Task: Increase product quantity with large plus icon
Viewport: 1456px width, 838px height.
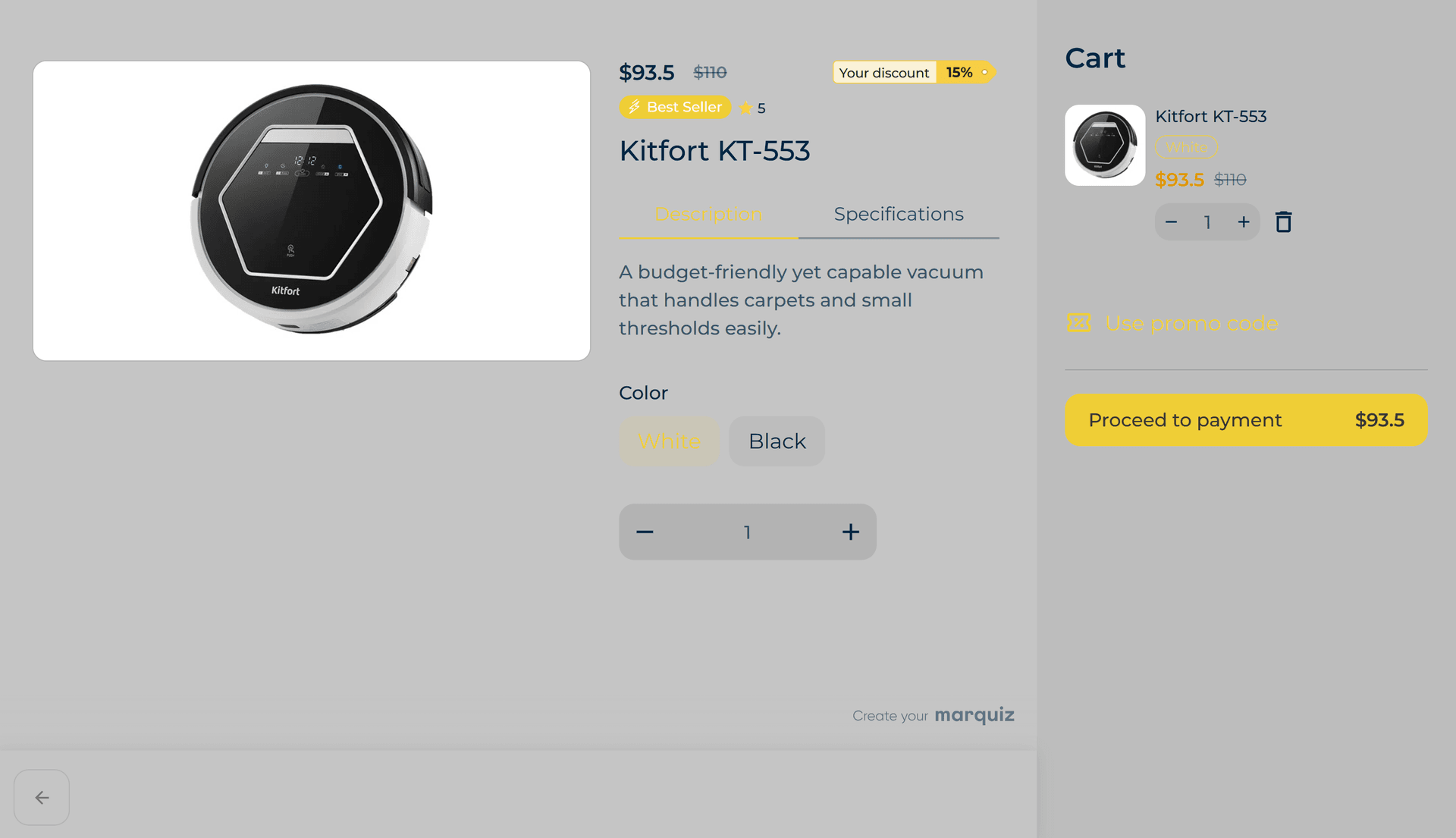Action: pos(850,532)
